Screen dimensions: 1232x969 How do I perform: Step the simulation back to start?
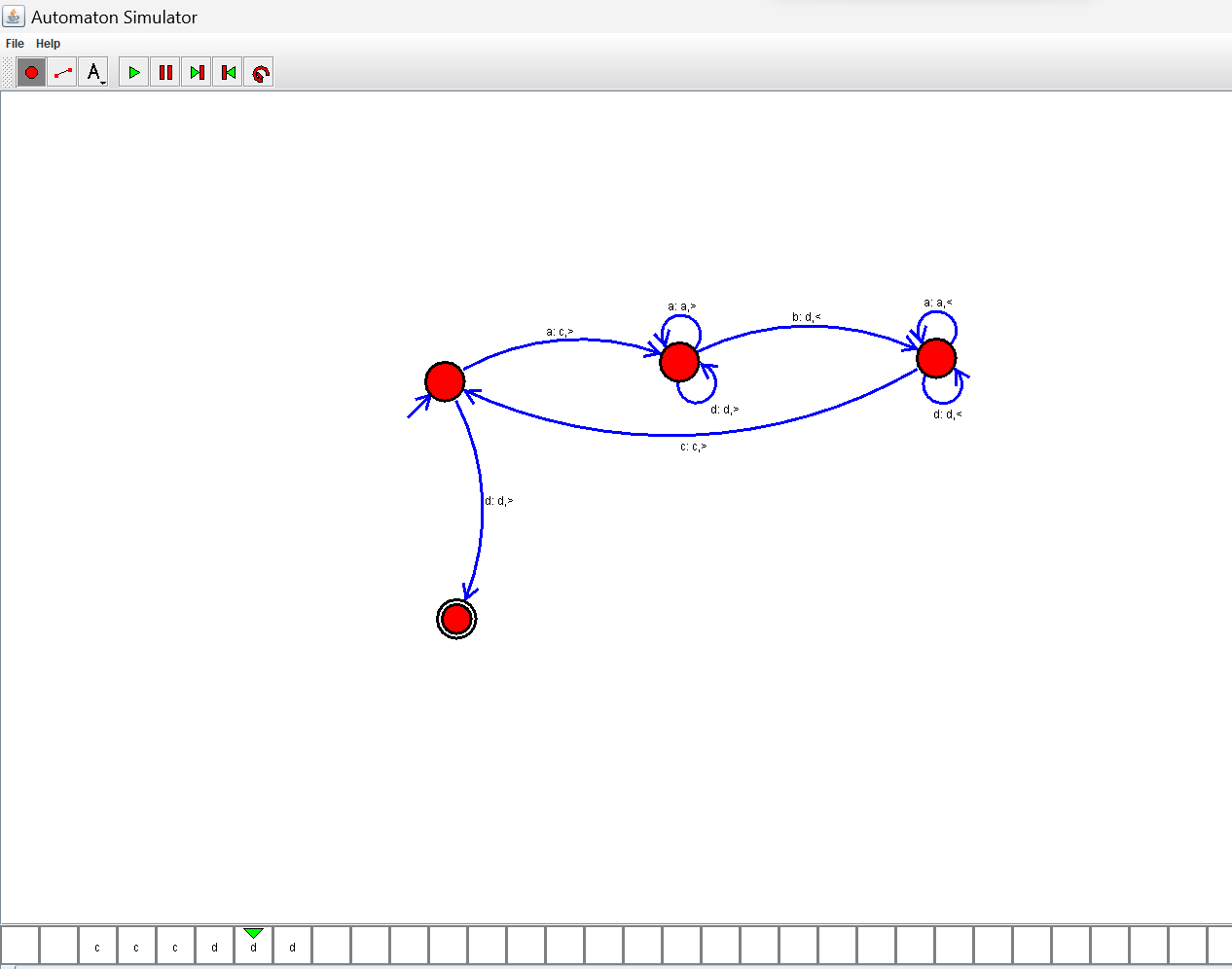point(227,71)
